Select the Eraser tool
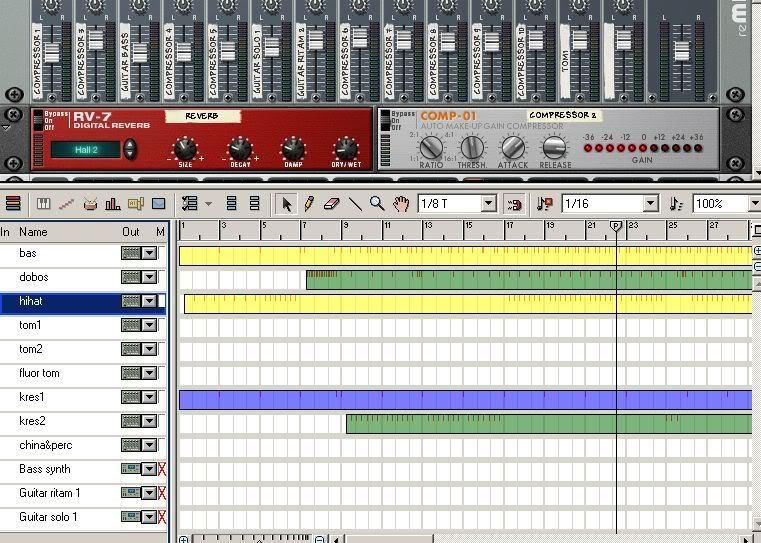761x543 pixels. tap(331, 204)
